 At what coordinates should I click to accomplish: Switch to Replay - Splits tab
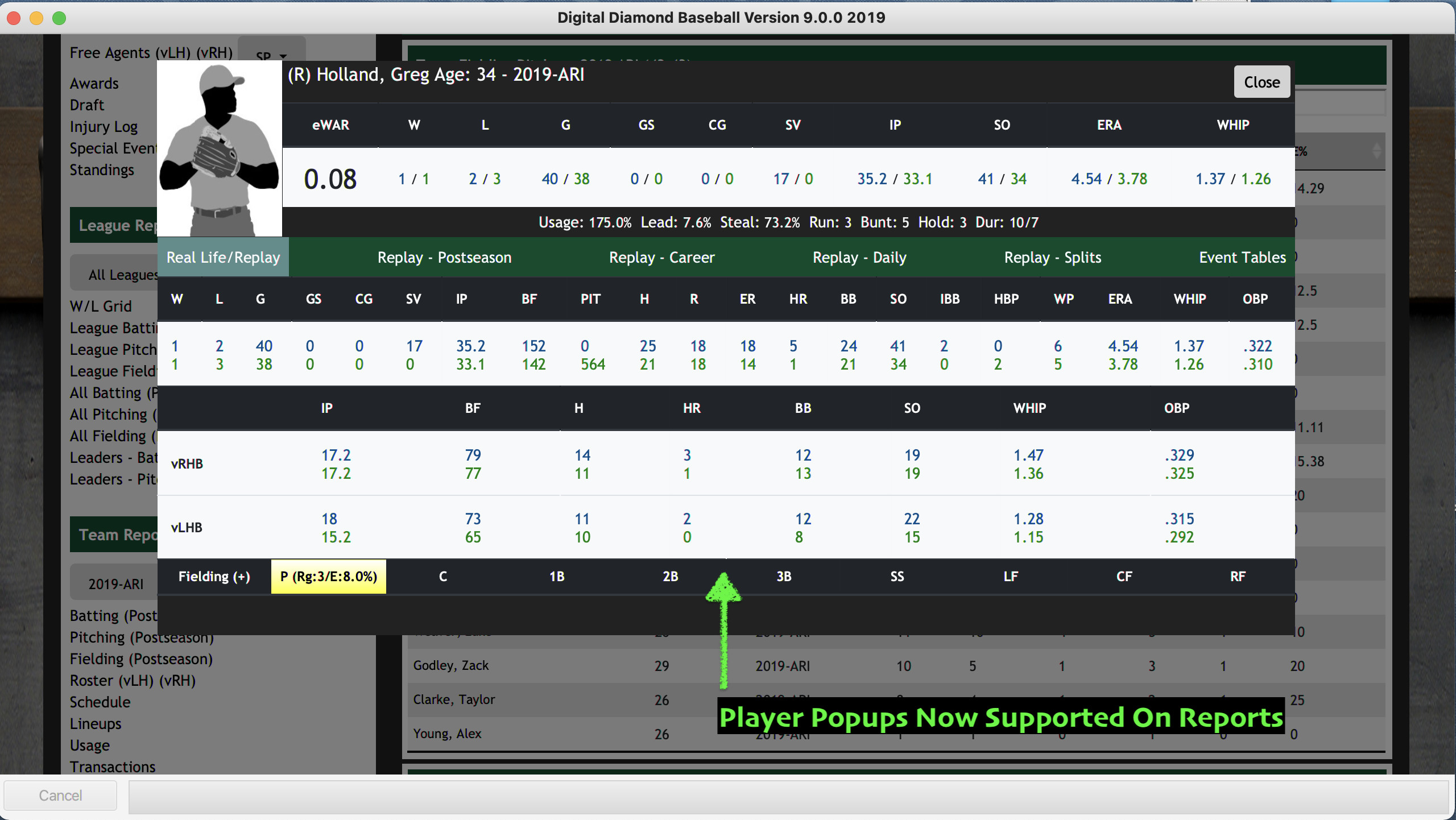[1052, 257]
